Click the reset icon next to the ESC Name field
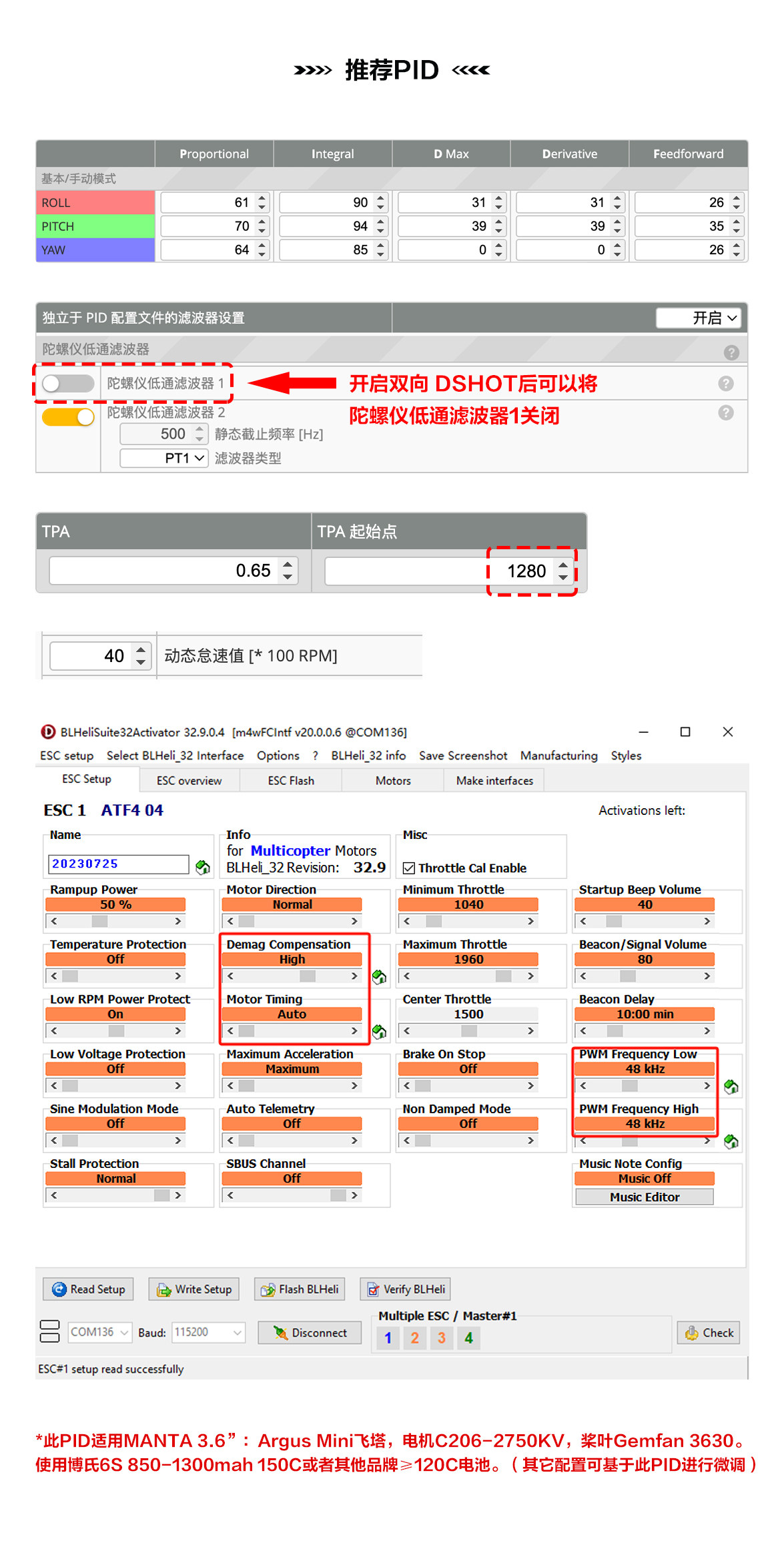Viewport: 784px width, 1545px height. (x=202, y=867)
